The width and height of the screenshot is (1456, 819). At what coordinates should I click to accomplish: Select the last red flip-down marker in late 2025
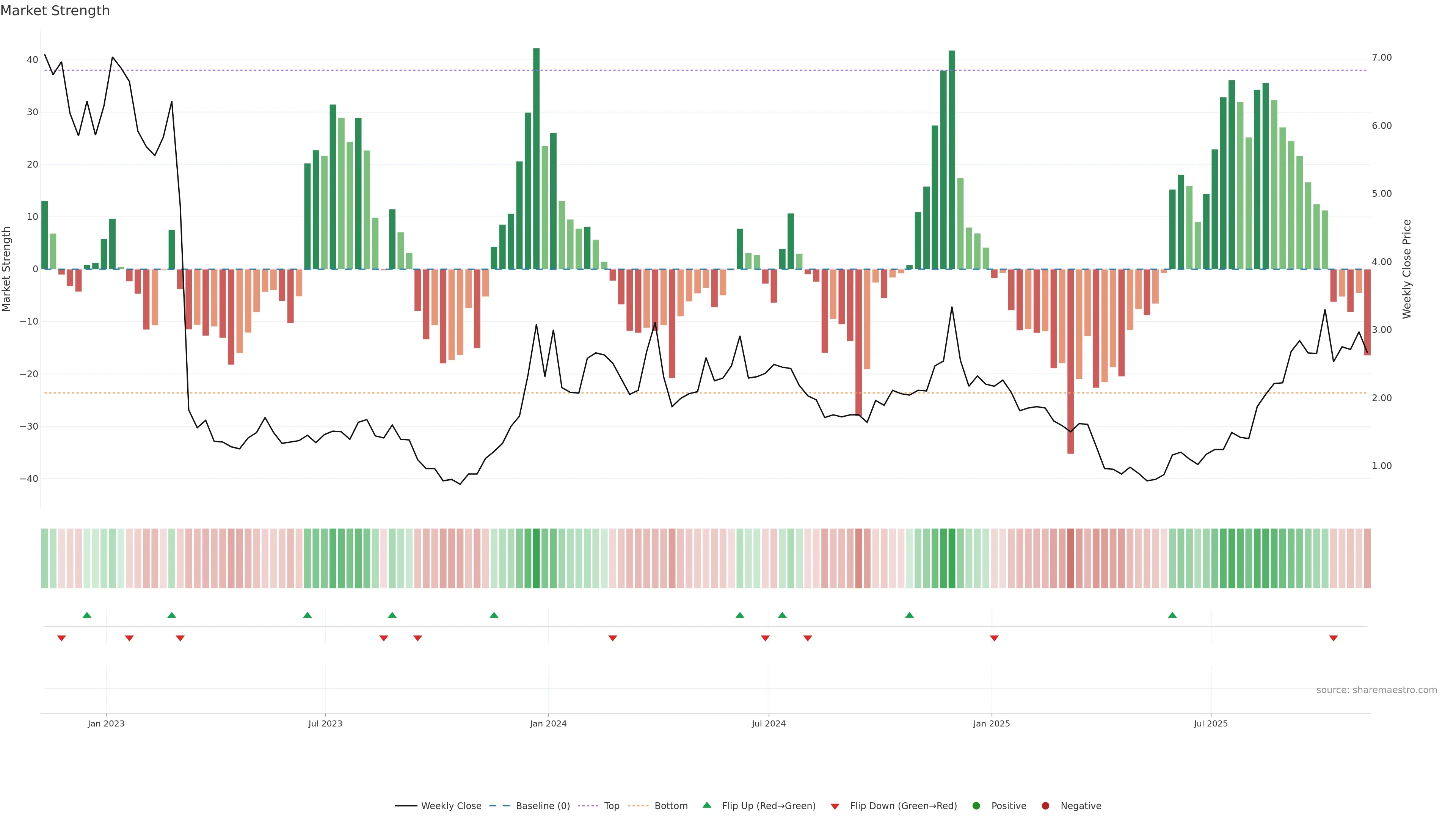[1334, 638]
